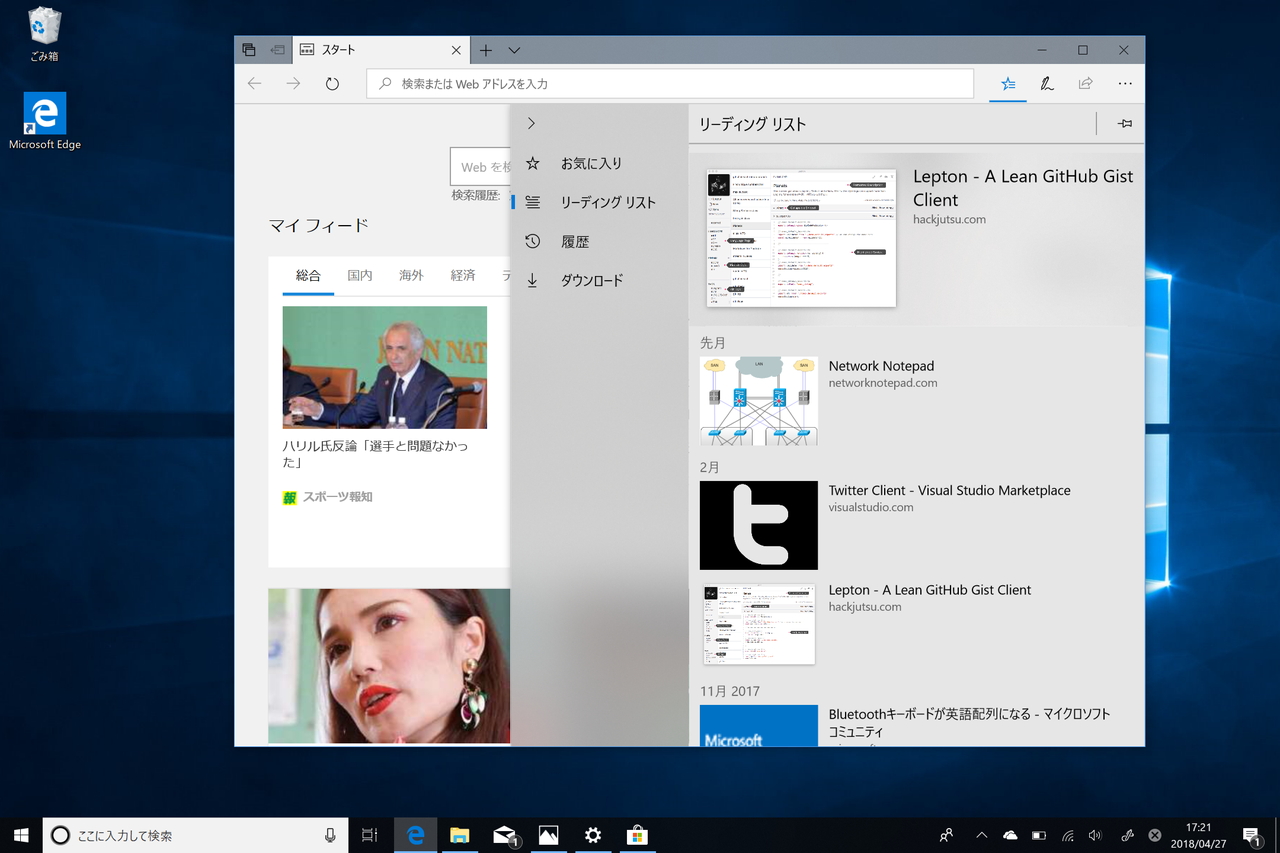Open ダウンロード in the hub

pos(599,280)
